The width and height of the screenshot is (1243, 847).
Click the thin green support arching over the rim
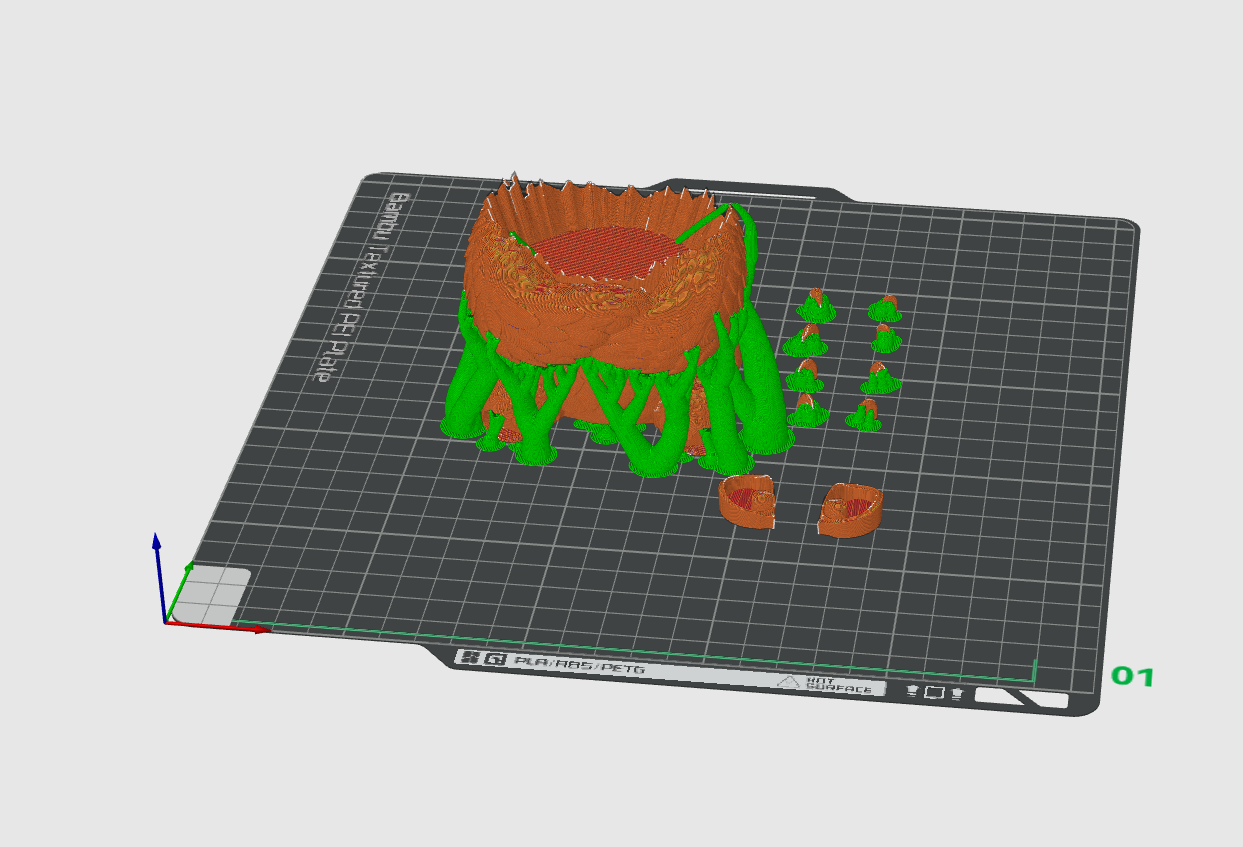click(712, 220)
